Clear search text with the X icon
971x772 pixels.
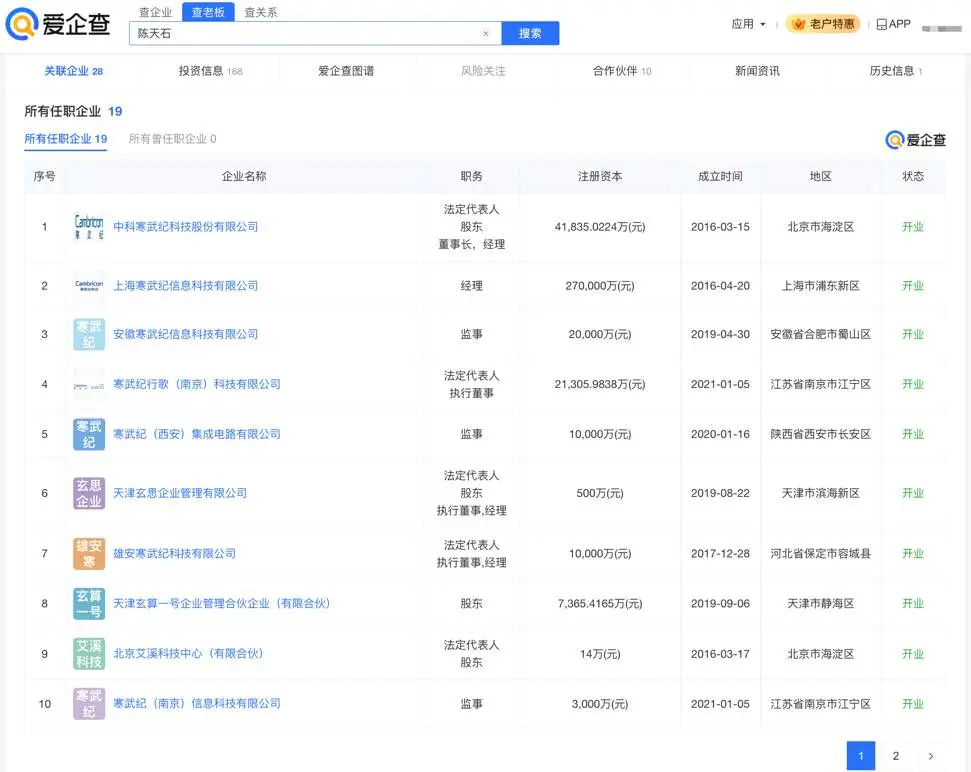point(486,34)
